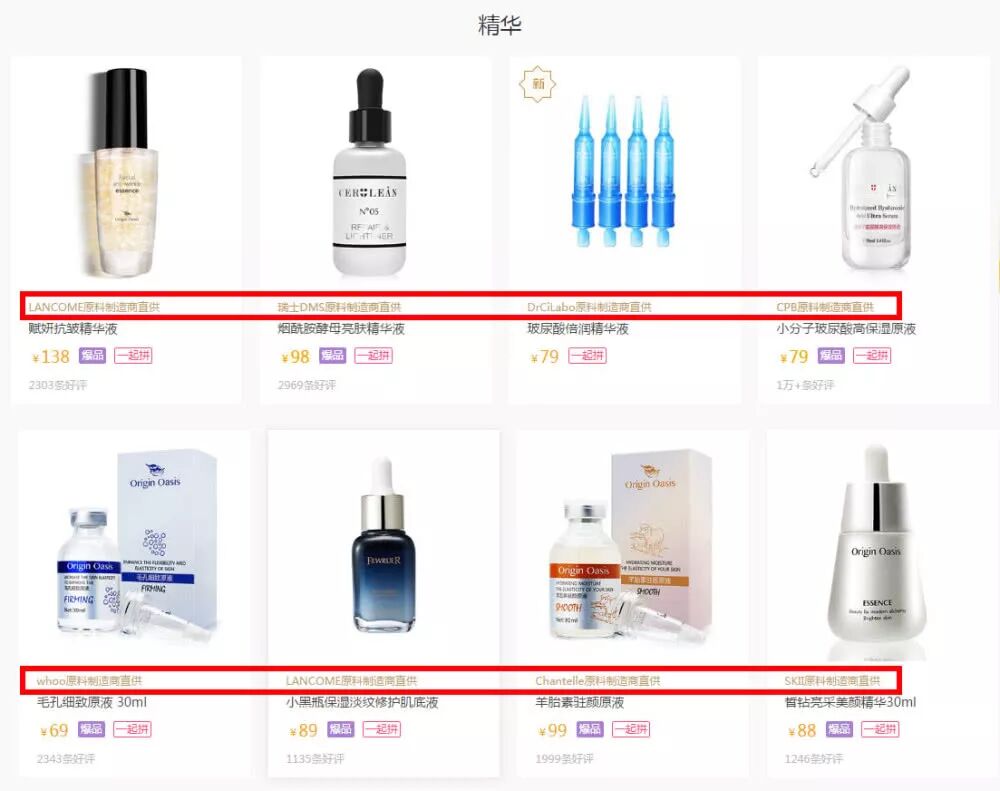The height and width of the screenshot is (791, 1000).
Task: Open the gold essence bottle product image
Action: tap(121, 172)
